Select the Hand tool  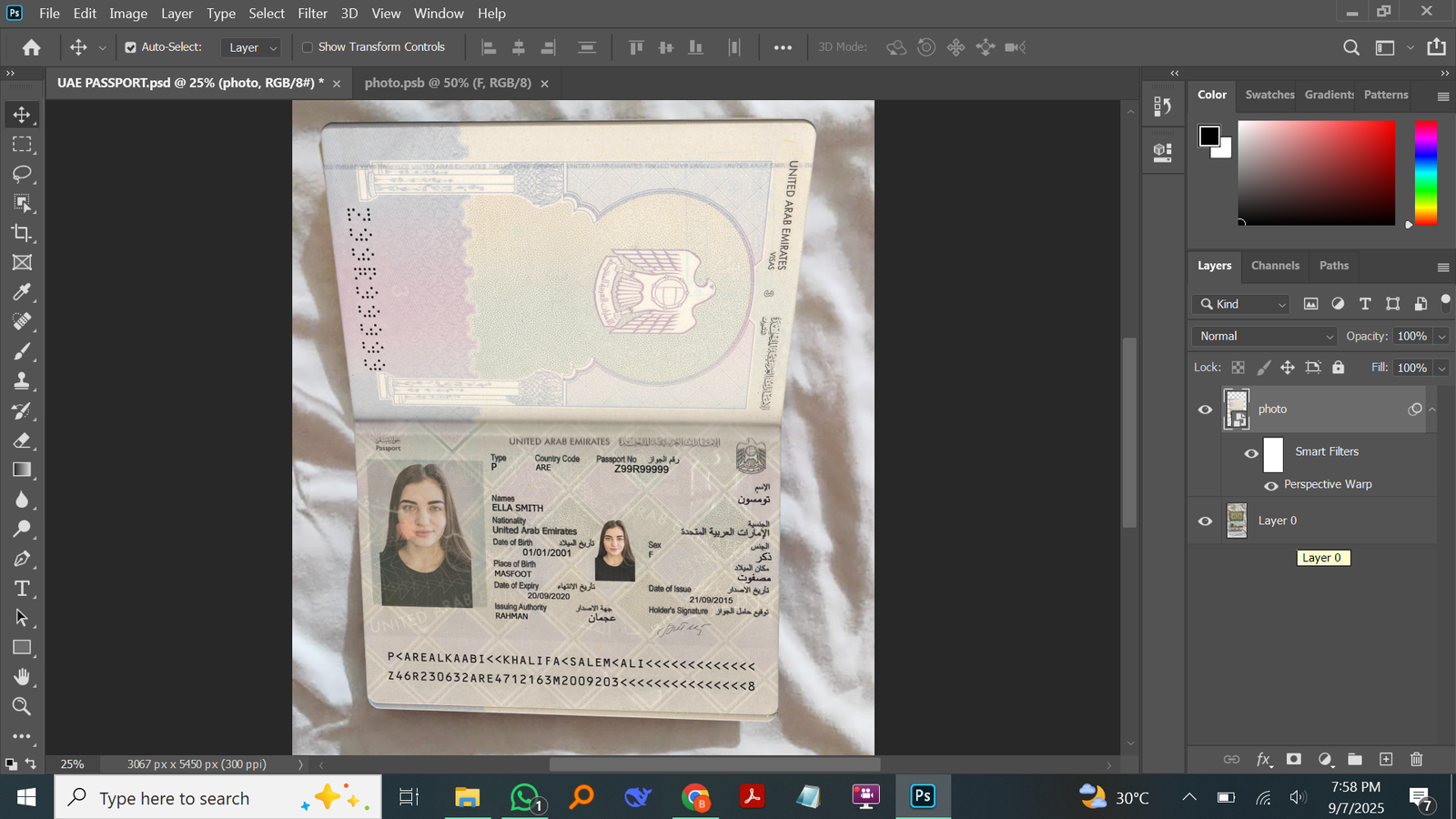point(22,677)
